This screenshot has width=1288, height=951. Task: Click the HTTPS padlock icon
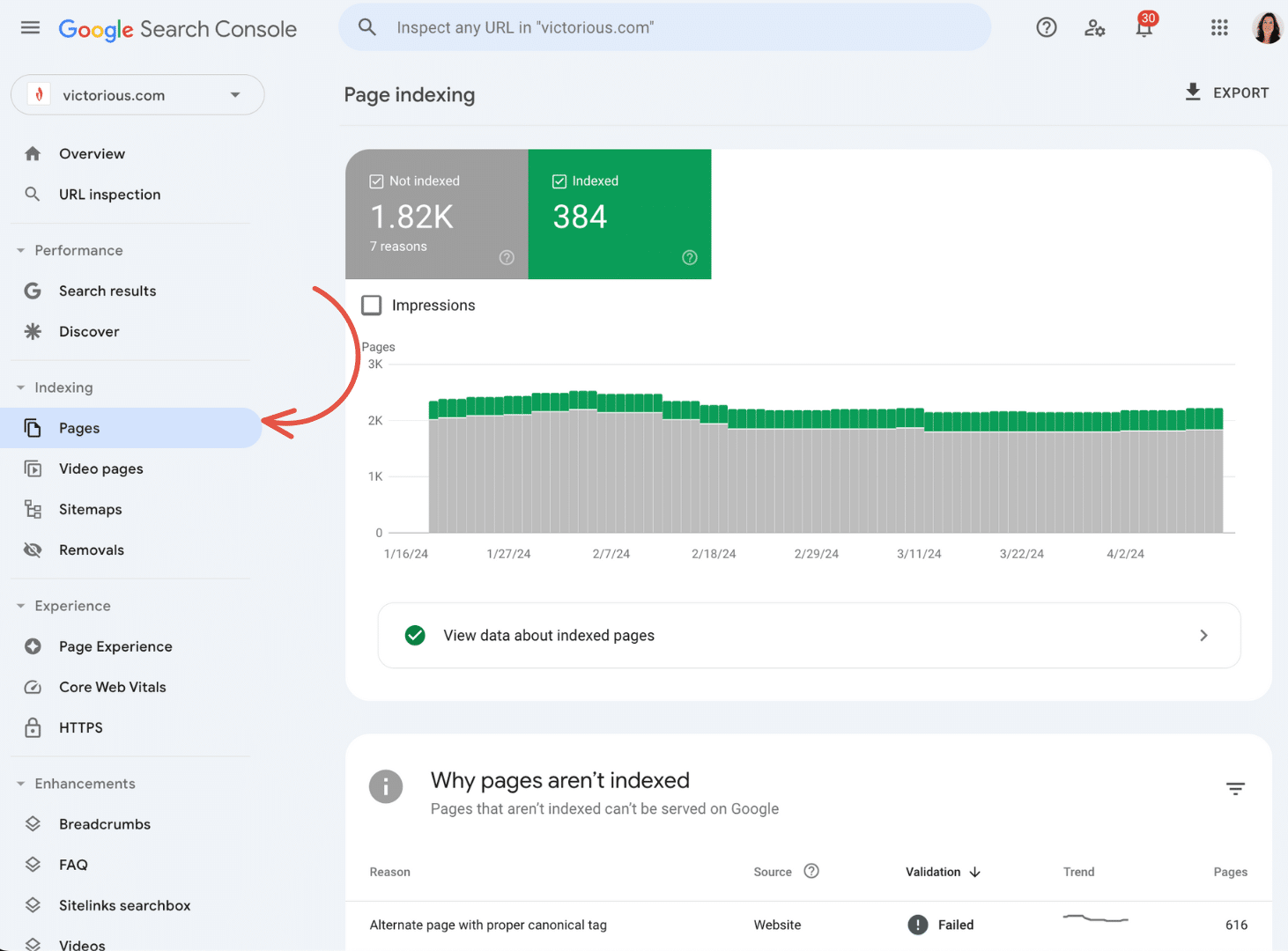click(x=33, y=727)
